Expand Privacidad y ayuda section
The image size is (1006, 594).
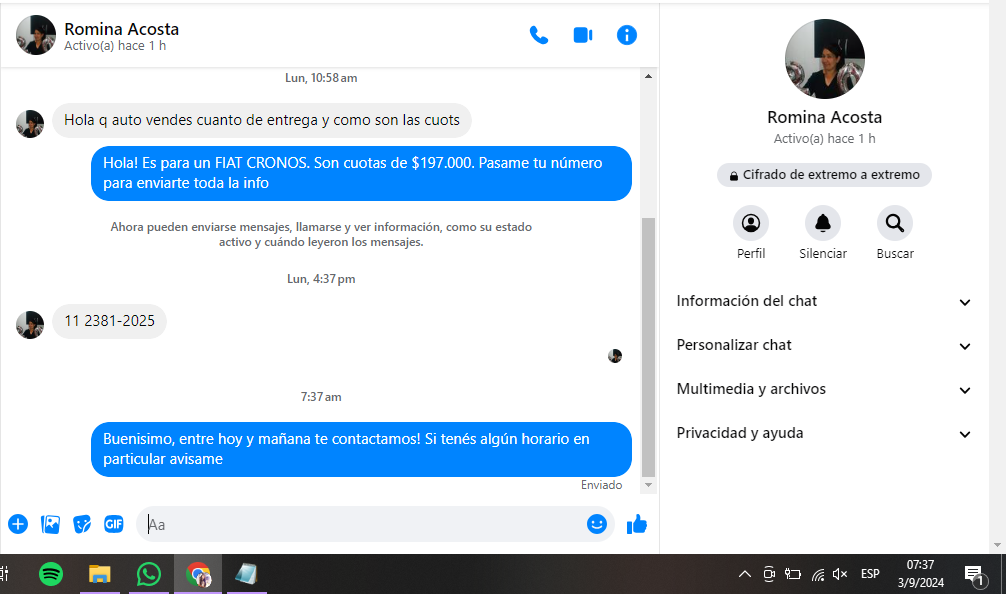824,434
